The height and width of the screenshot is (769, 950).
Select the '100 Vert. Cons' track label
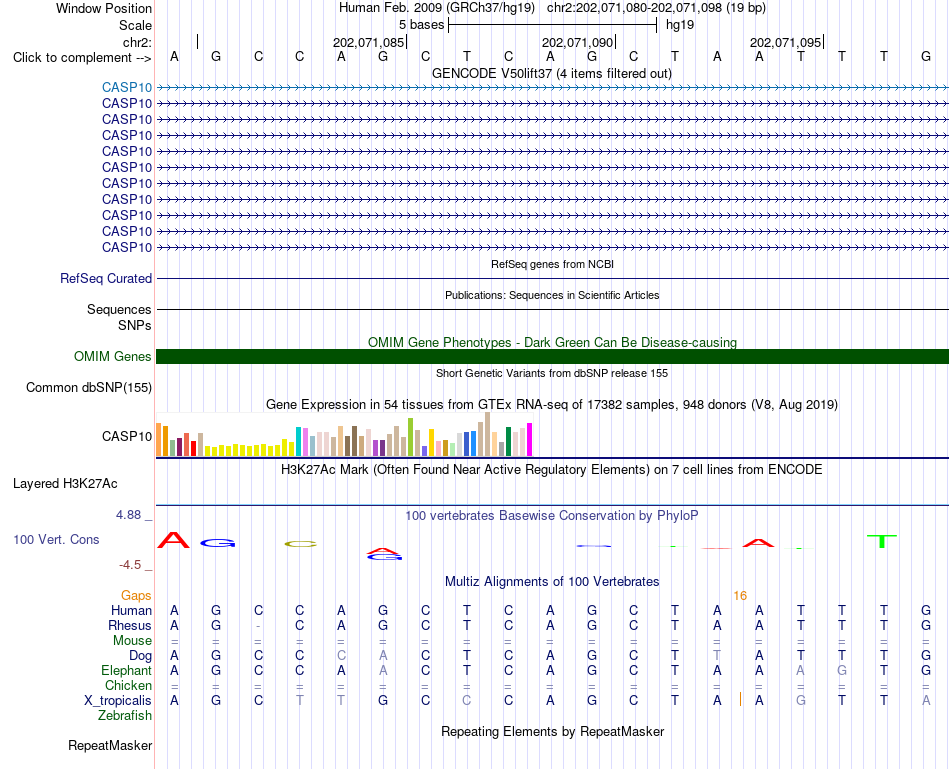56,539
